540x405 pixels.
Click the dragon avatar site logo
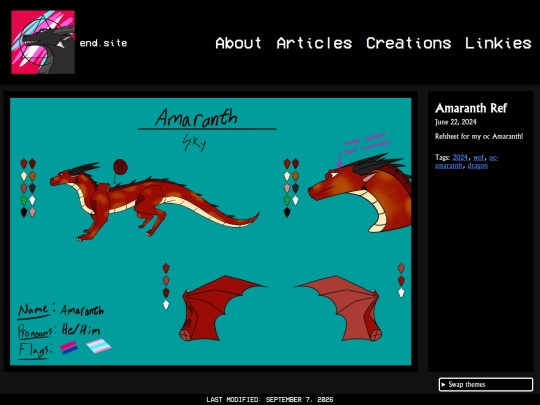click(x=43, y=42)
